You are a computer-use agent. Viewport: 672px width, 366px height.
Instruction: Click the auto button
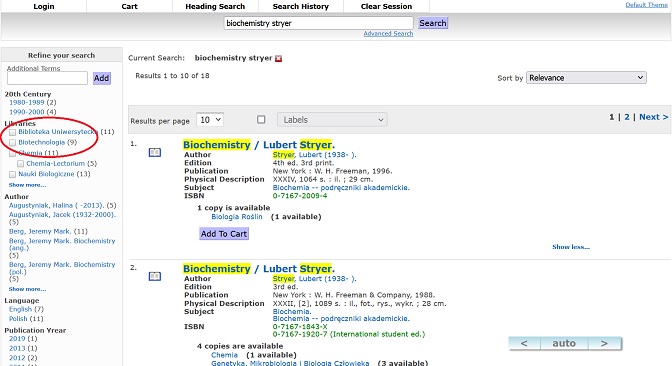[564, 343]
